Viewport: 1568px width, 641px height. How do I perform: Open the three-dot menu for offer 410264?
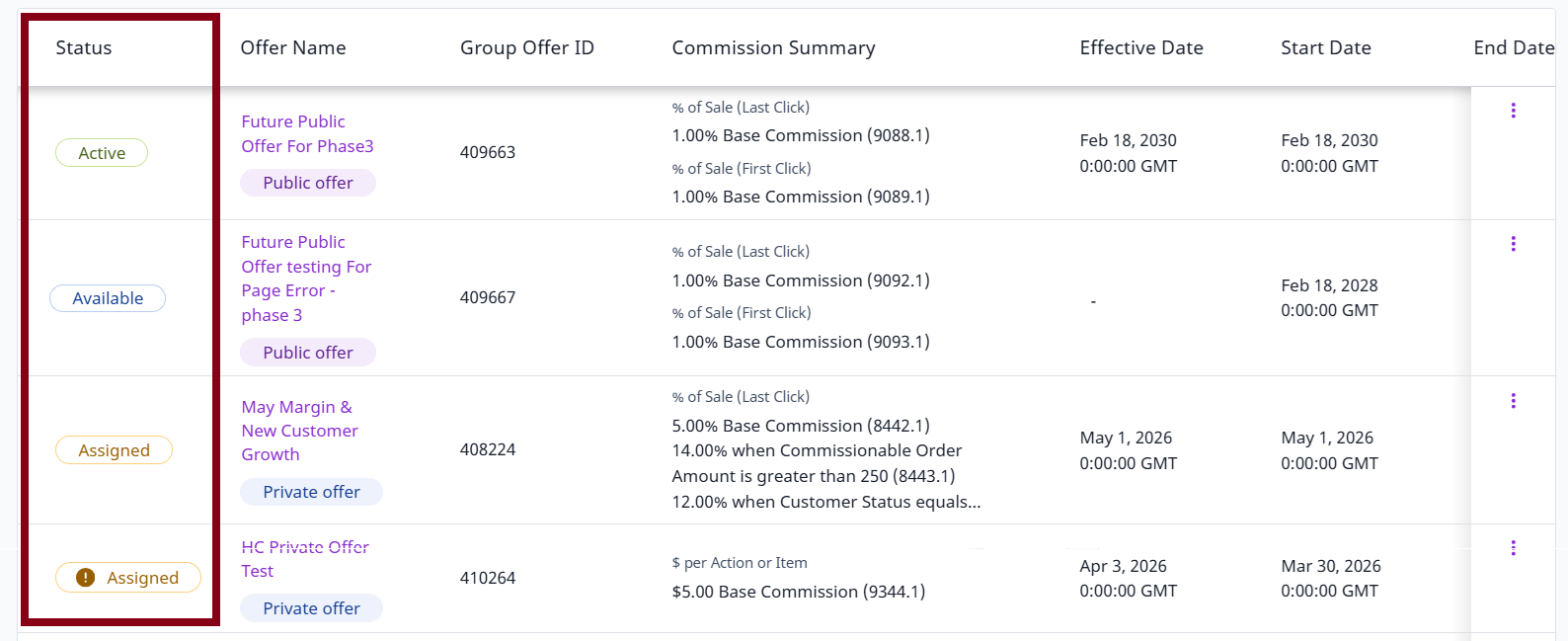[1513, 548]
